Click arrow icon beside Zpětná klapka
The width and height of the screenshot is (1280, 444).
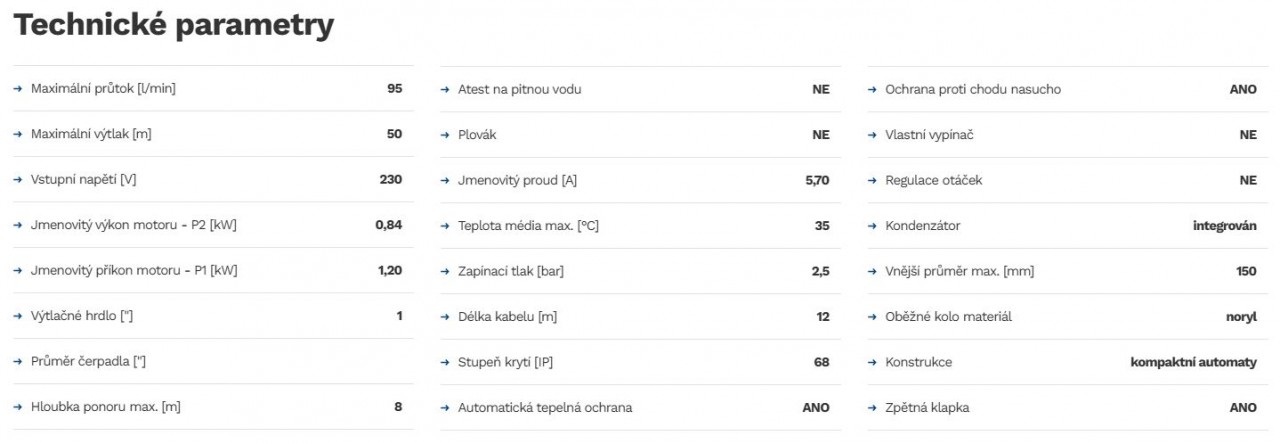tap(872, 408)
